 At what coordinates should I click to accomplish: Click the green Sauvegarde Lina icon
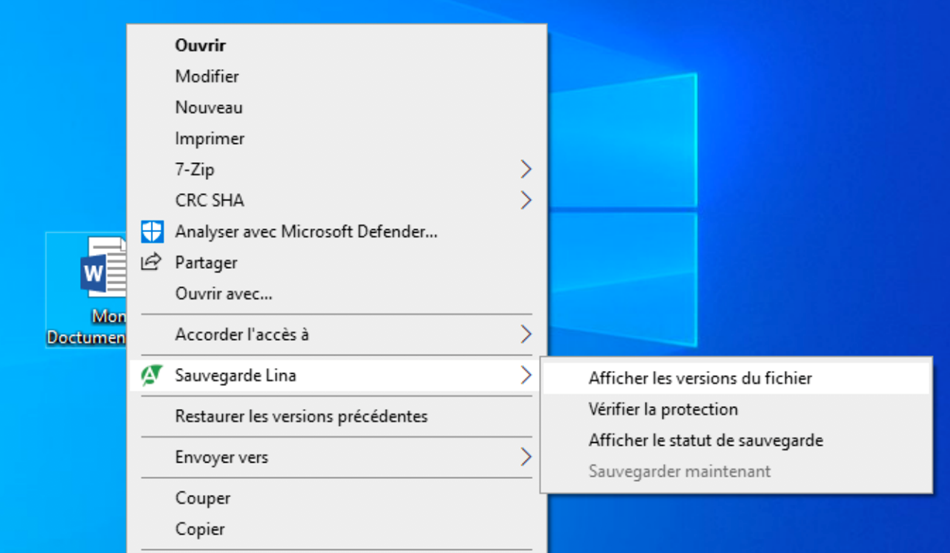click(151, 376)
